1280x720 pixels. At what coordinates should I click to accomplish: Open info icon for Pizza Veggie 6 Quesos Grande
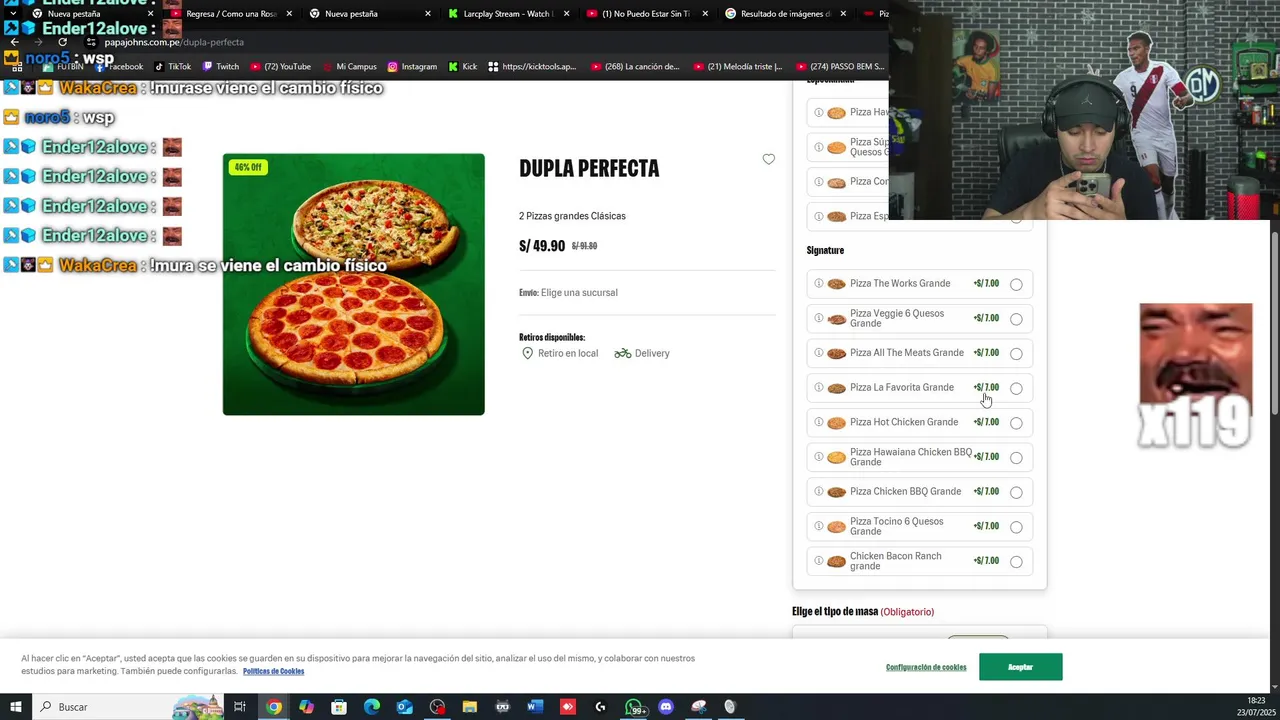(x=818, y=318)
